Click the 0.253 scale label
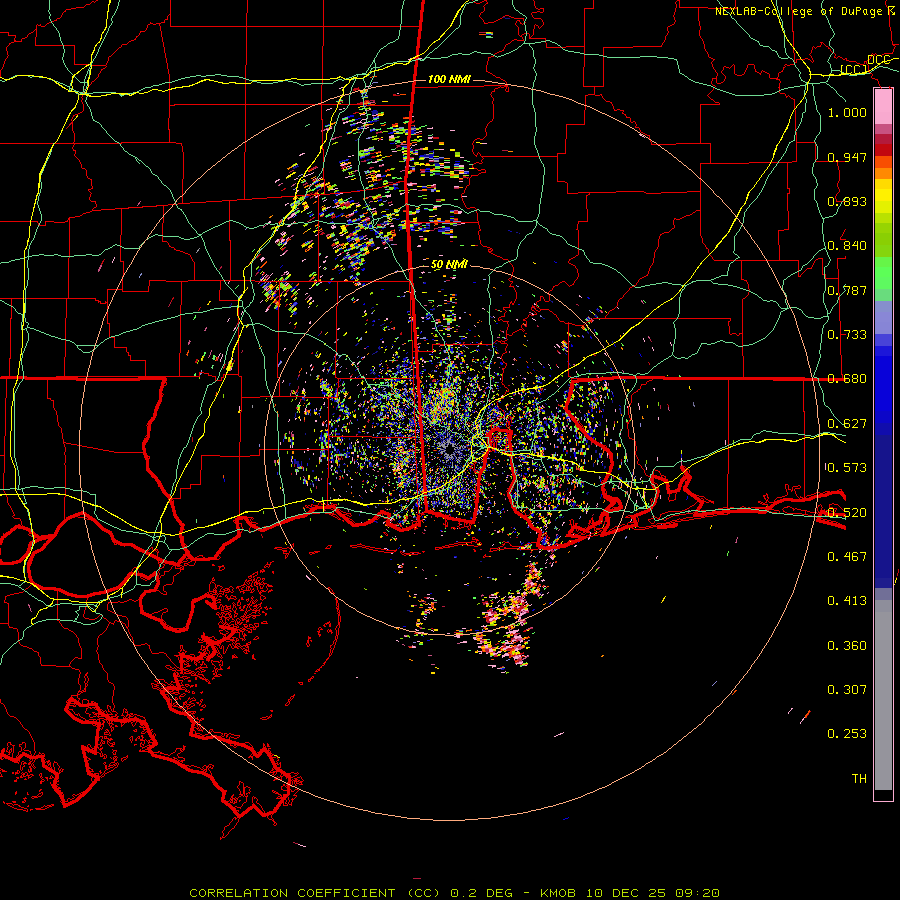This screenshot has width=900, height=900. click(x=847, y=734)
